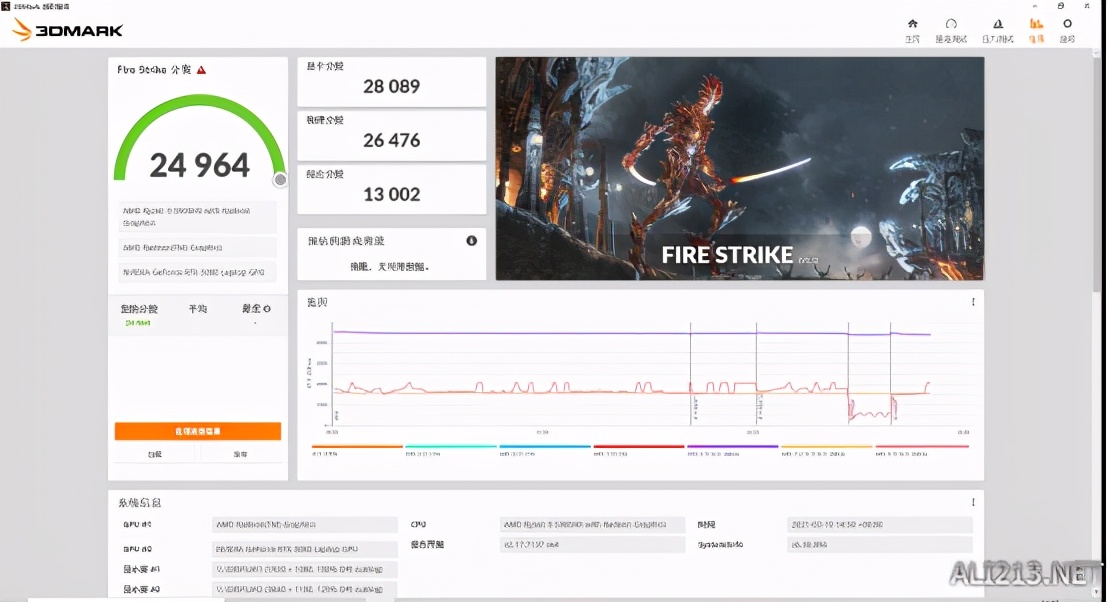The width and height of the screenshot is (1108, 602).
Task: Open the kebab menu of the monitoring chart panel
Action: (973, 302)
